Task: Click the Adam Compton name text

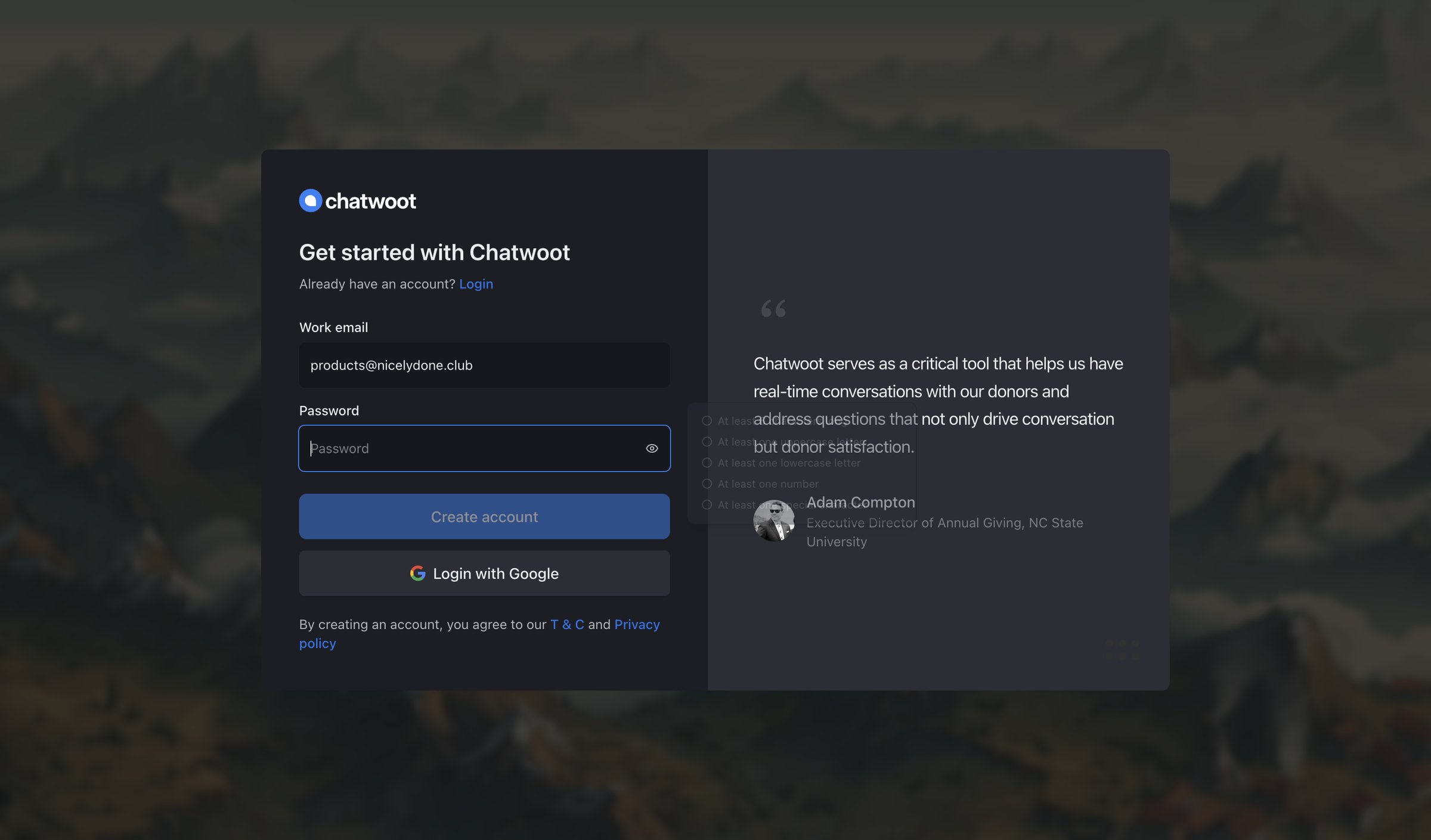Action: click(x=860, y=503)
